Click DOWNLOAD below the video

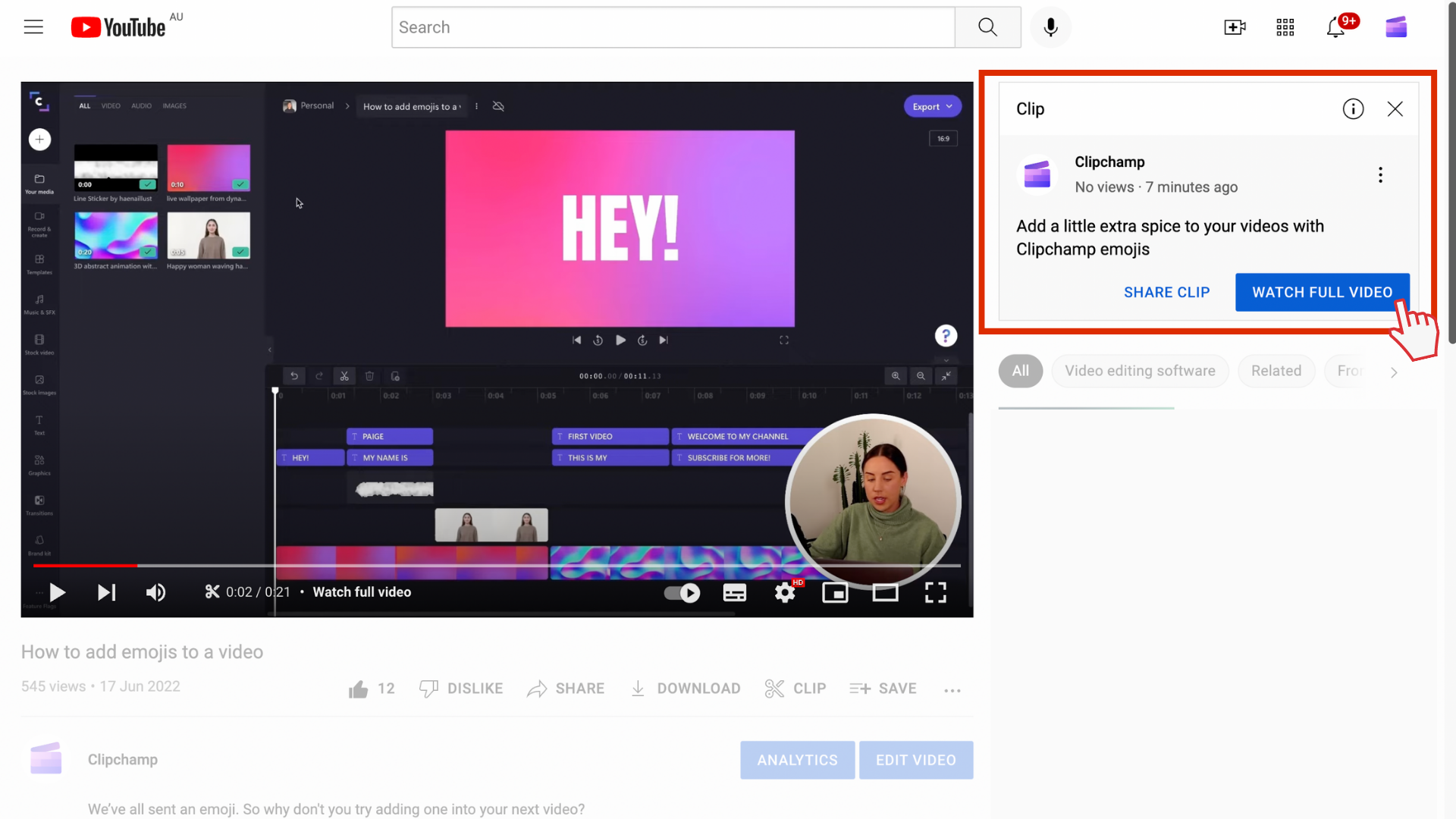686,689
